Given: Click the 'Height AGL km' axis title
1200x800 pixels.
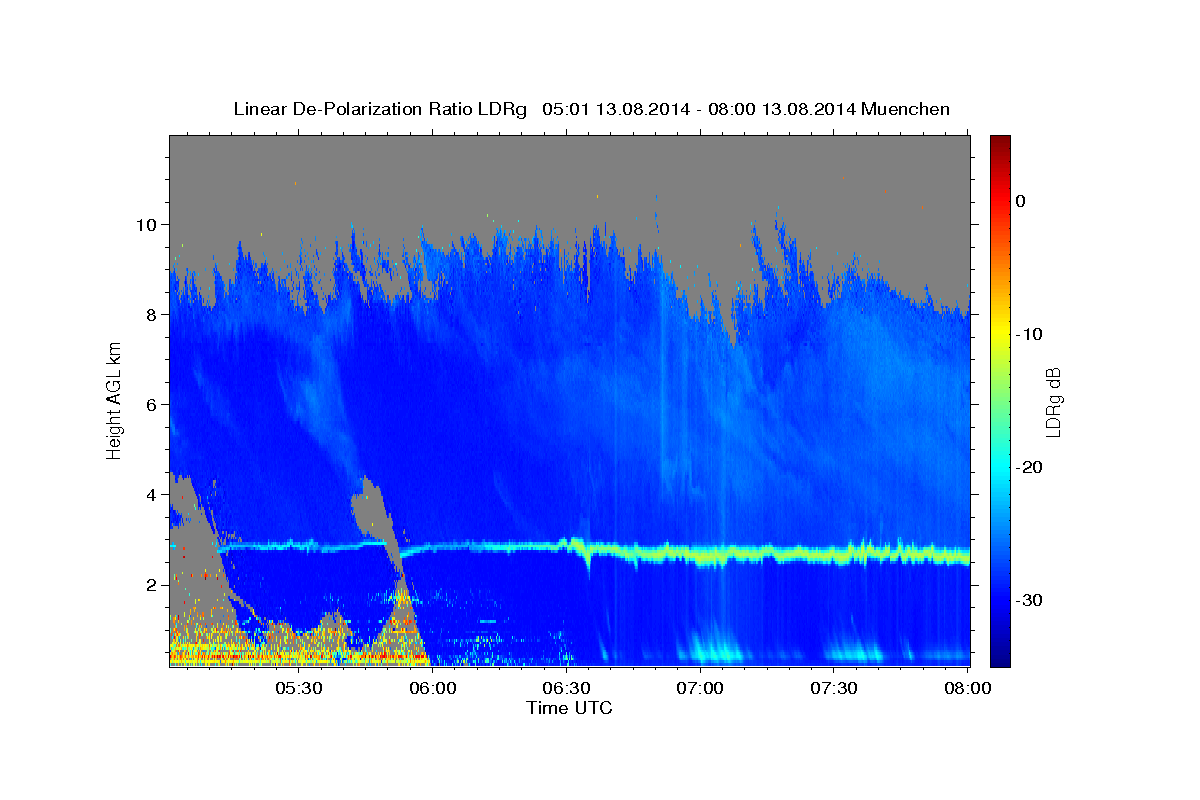Looking at the screenshot, I should tap(114, 401).
